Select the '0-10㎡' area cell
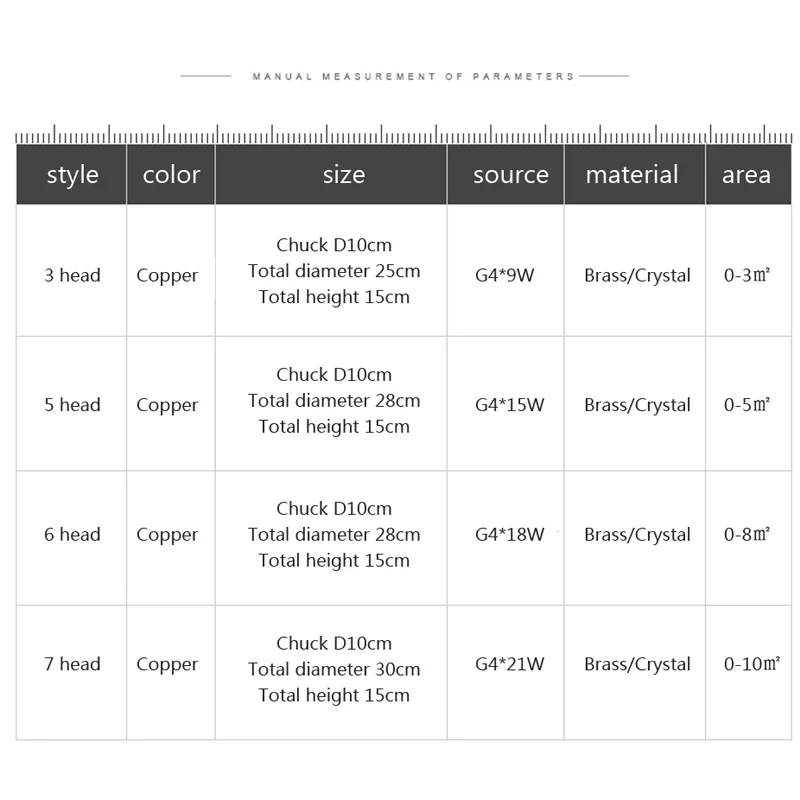 (x=751, y=664)
